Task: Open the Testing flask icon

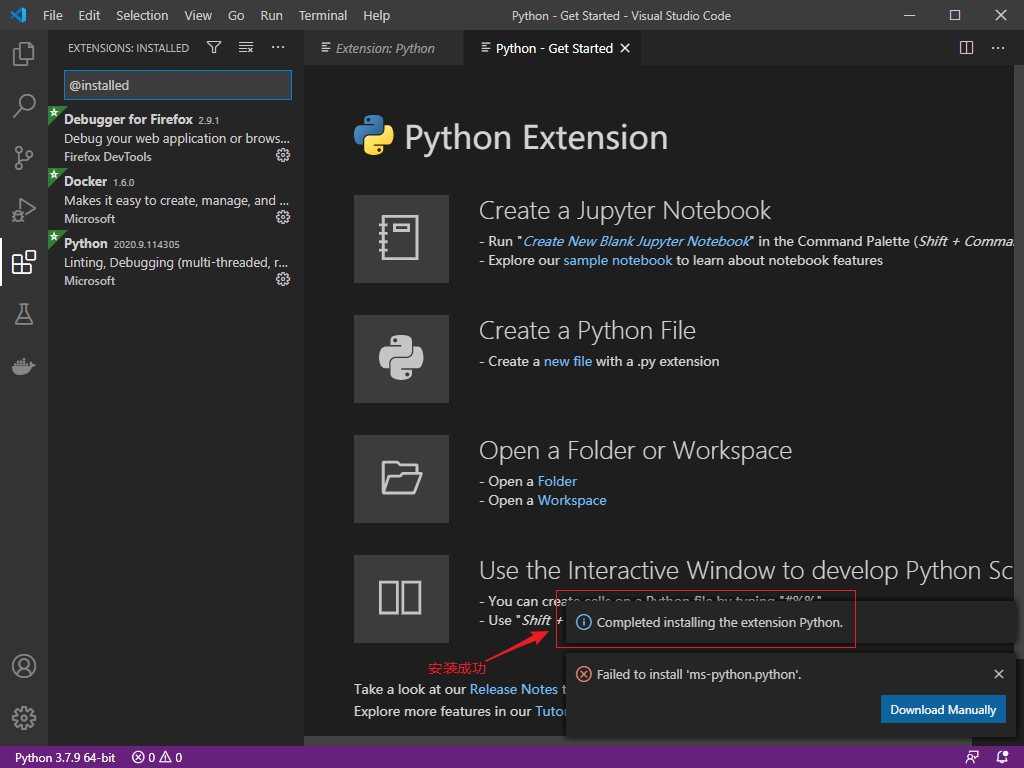Action: (24, 314)
